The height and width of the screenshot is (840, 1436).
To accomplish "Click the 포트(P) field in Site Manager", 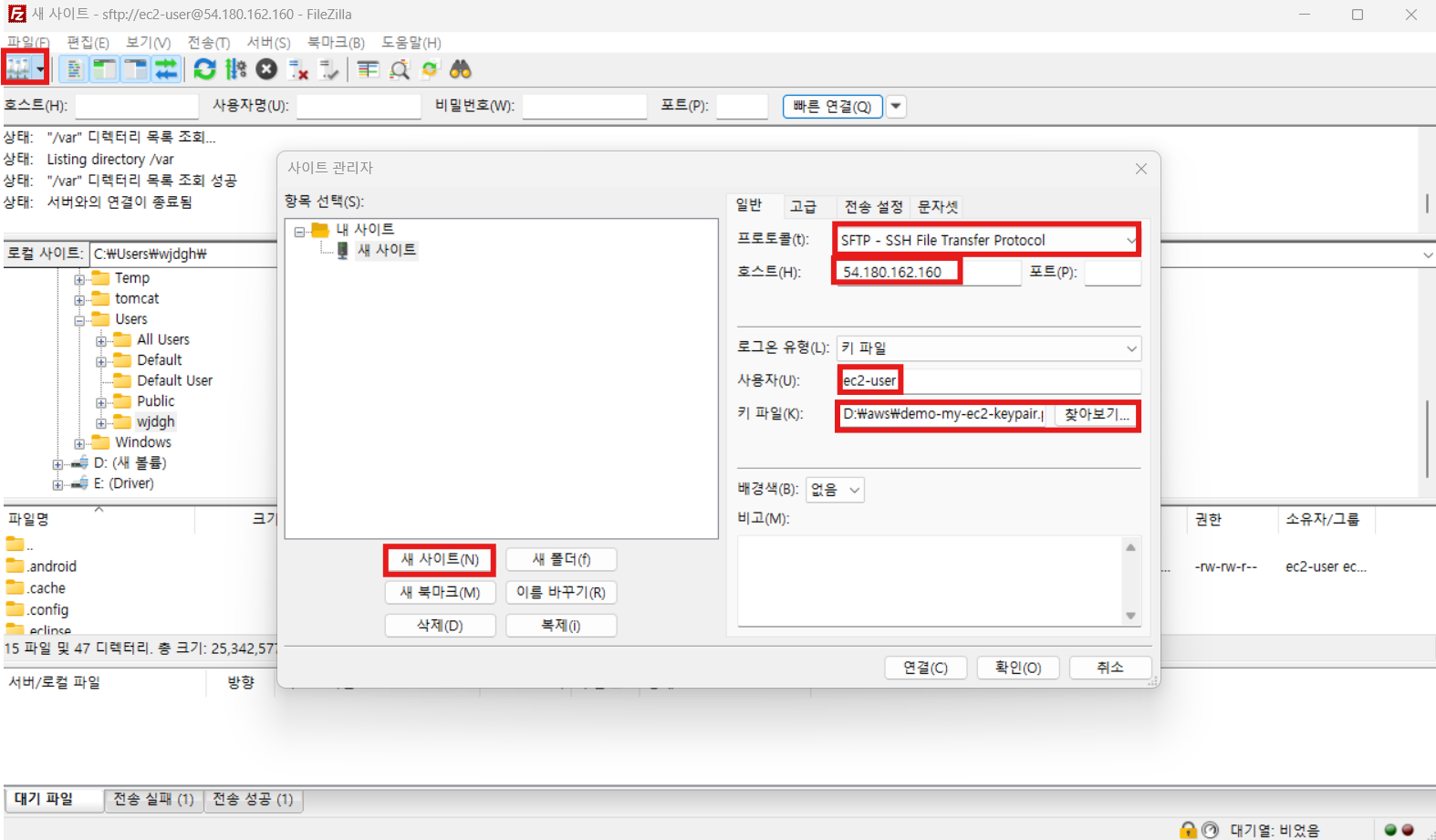I will click(x=1112, y=272).
